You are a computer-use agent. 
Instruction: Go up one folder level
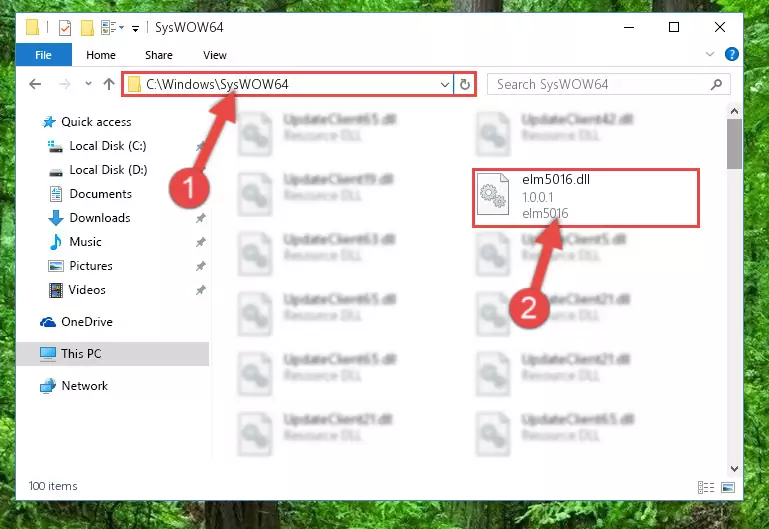(108, 84)
